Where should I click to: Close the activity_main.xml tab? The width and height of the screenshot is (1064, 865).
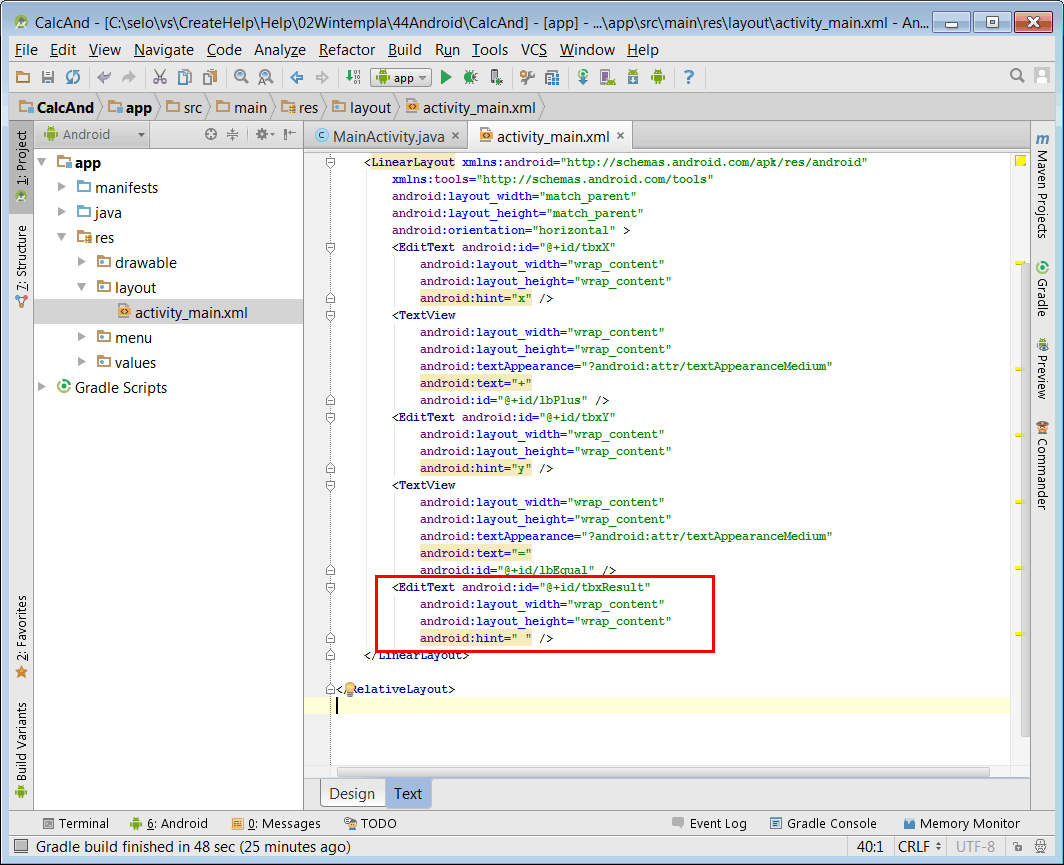[x=620, y=136]
